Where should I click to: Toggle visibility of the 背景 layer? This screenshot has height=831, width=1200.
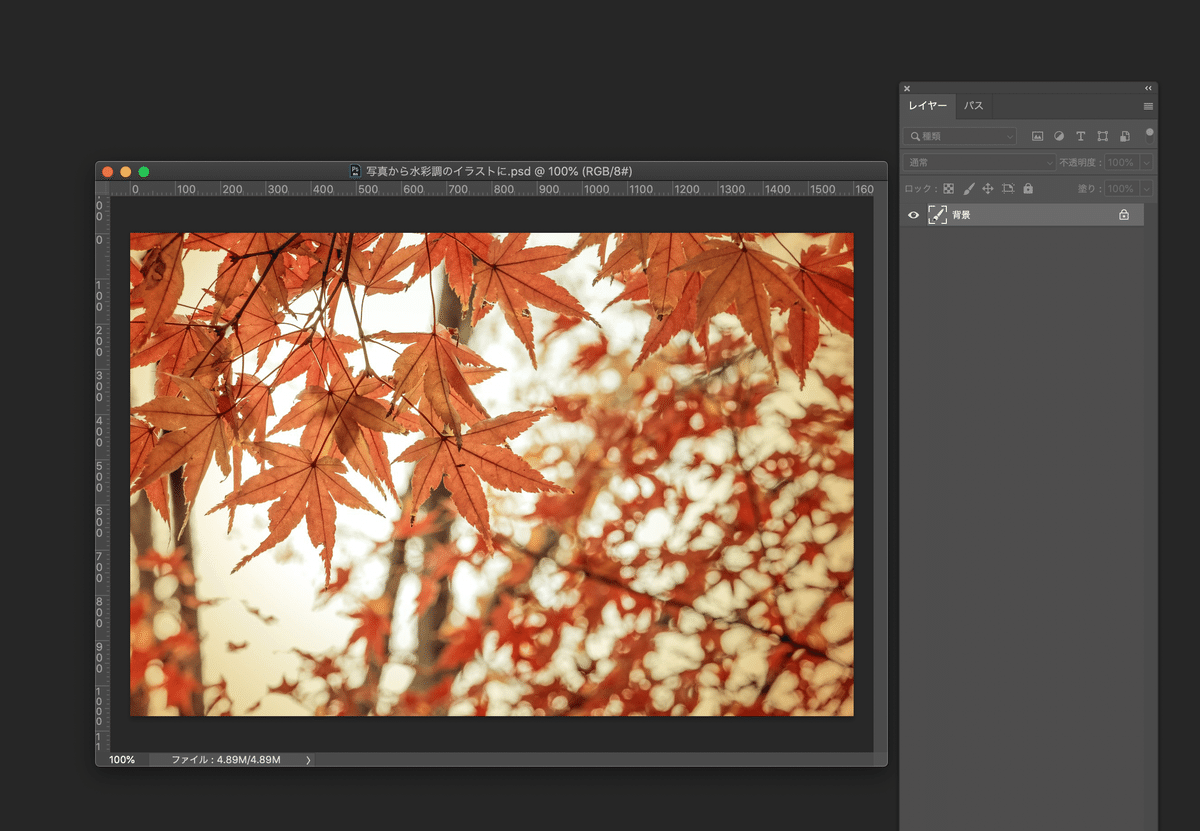pos(913,215)
